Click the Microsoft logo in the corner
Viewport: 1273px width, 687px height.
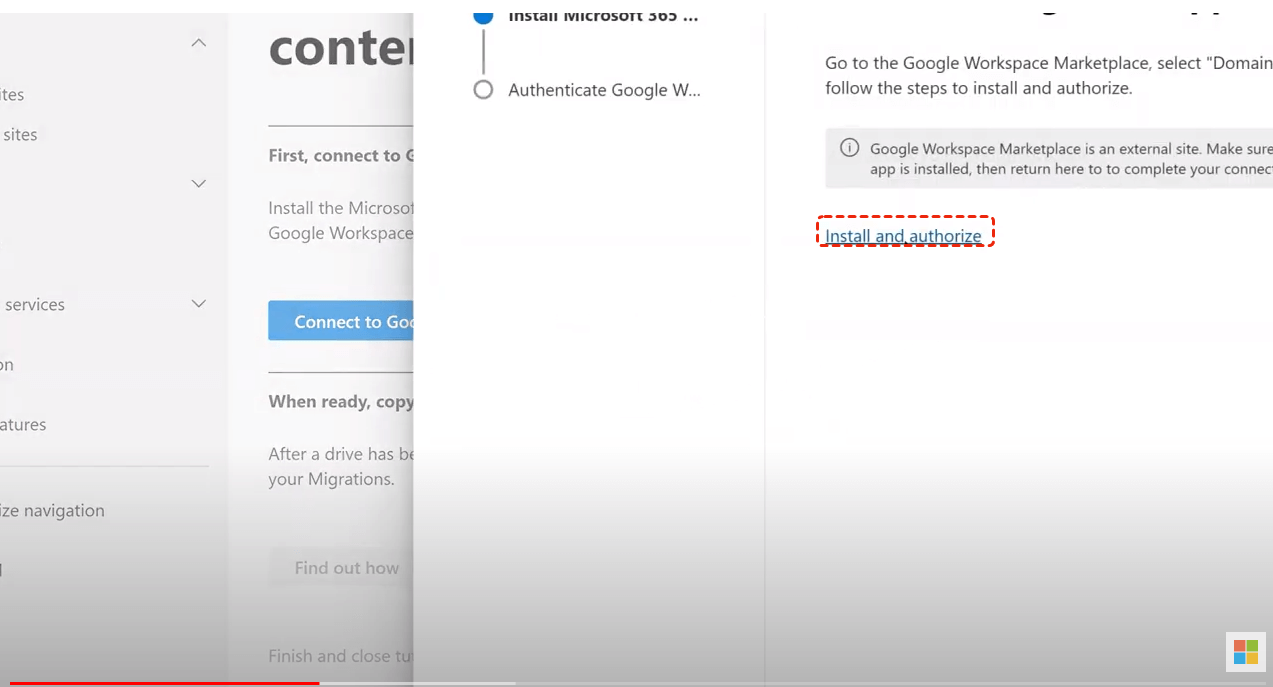coord(1246,652)
